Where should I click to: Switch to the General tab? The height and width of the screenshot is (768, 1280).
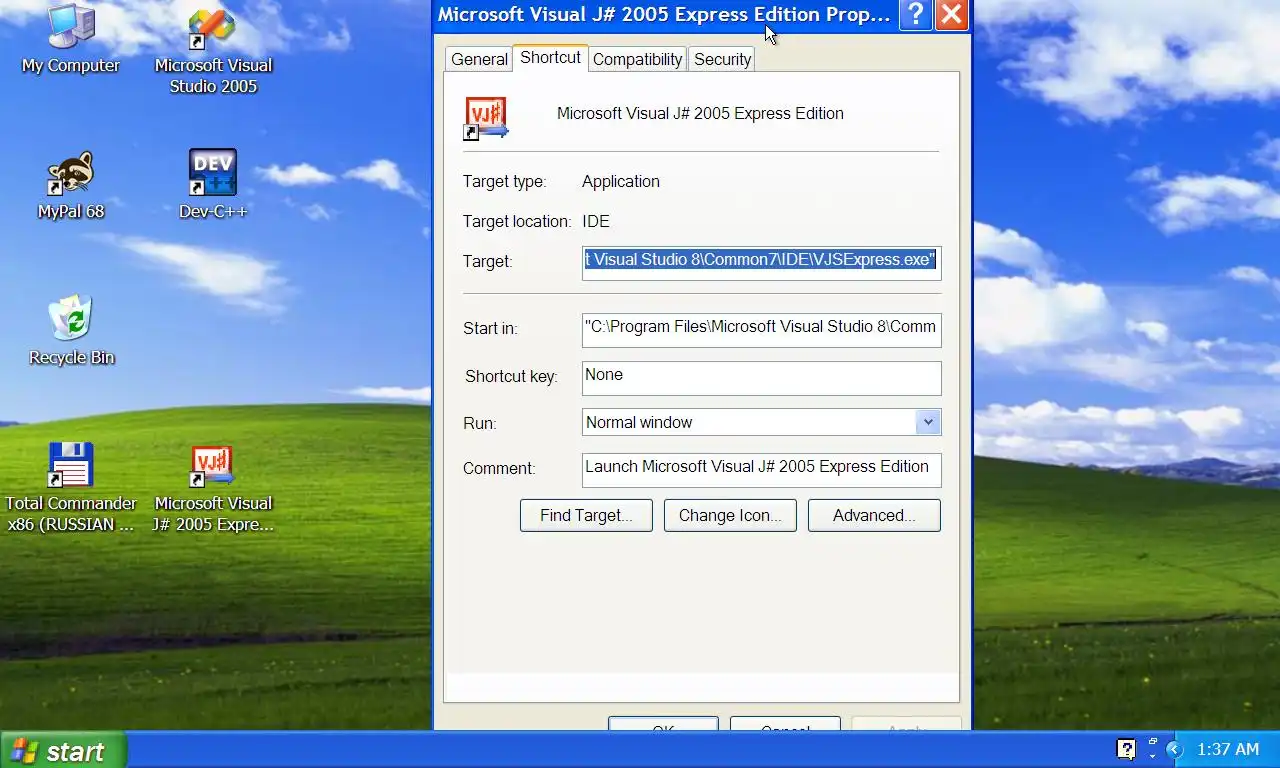click(479, 59)
